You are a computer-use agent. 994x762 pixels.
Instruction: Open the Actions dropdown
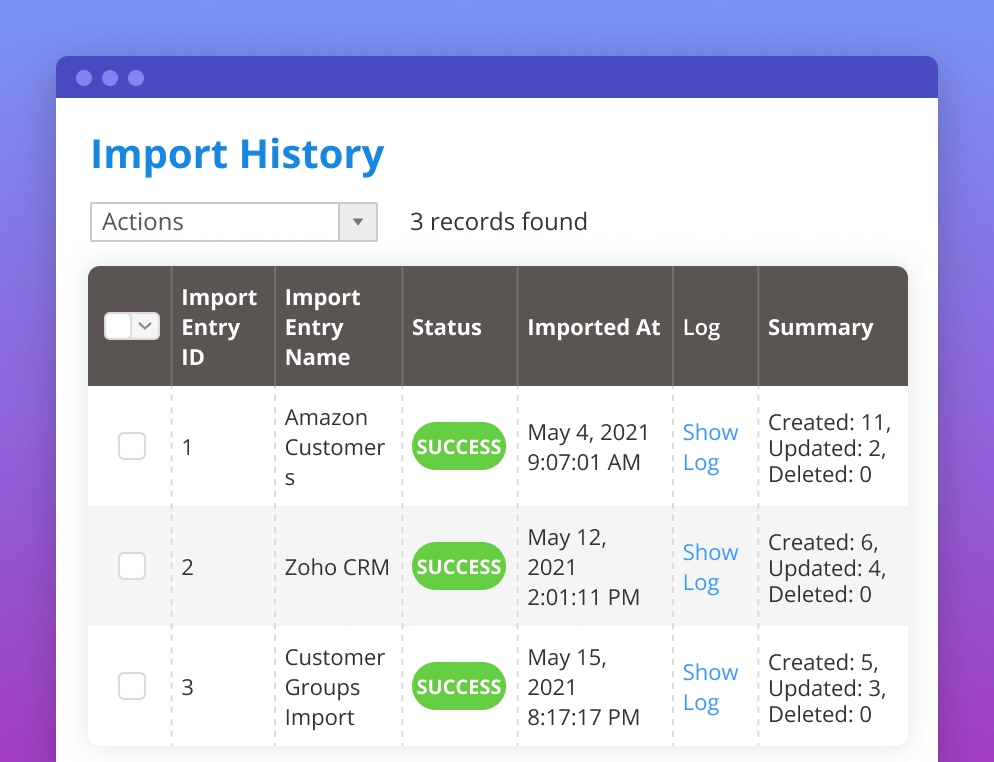click(215, 222)
